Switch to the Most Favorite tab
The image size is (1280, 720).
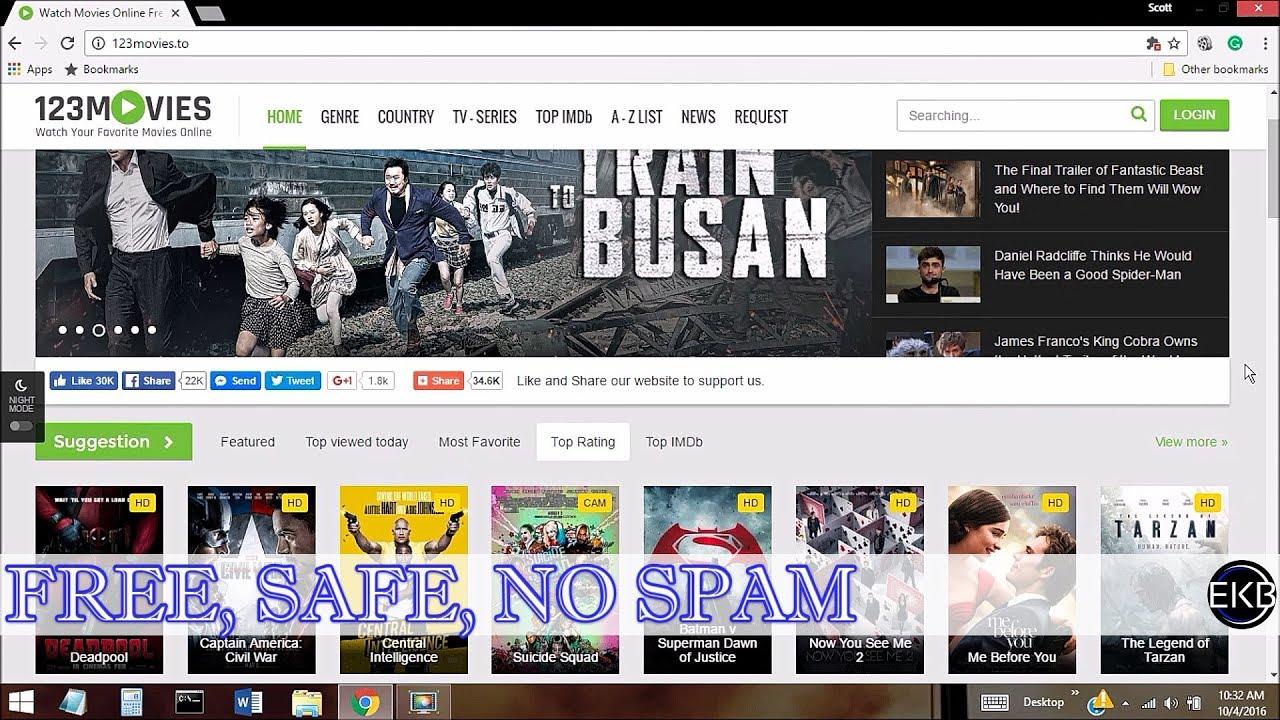tap(480, 441)
